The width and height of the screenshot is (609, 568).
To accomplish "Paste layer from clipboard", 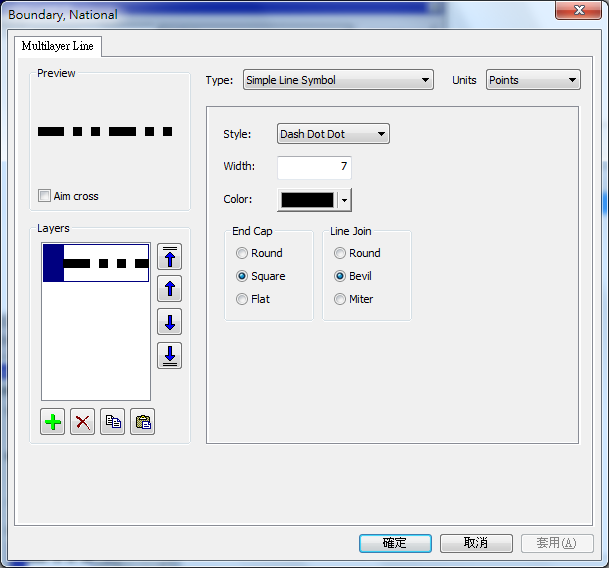I will click(143, 422).
